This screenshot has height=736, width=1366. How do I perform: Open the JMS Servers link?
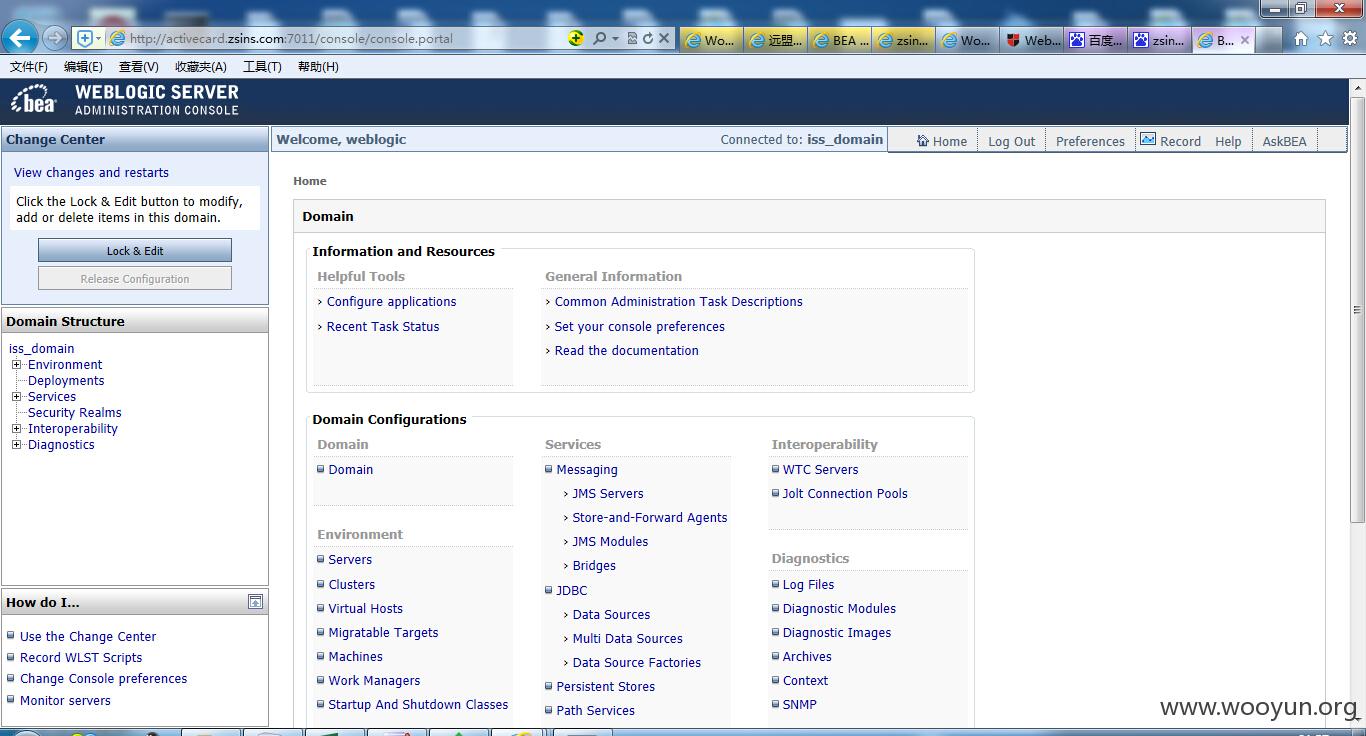[x=608, y=493]
